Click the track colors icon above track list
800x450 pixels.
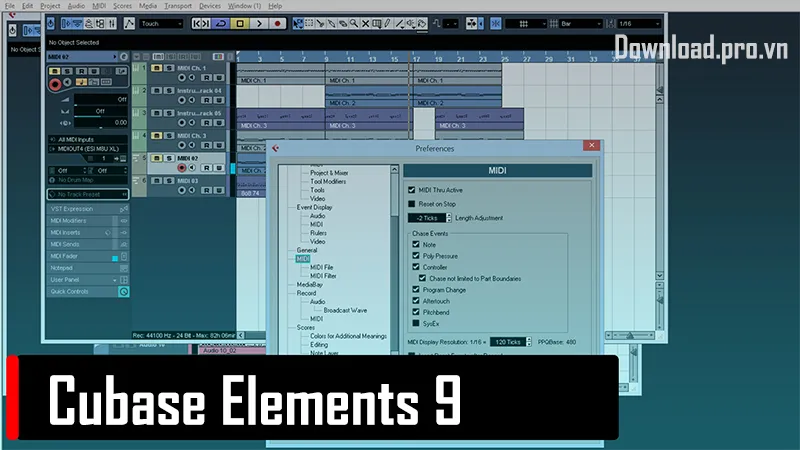tap(218, 57)
